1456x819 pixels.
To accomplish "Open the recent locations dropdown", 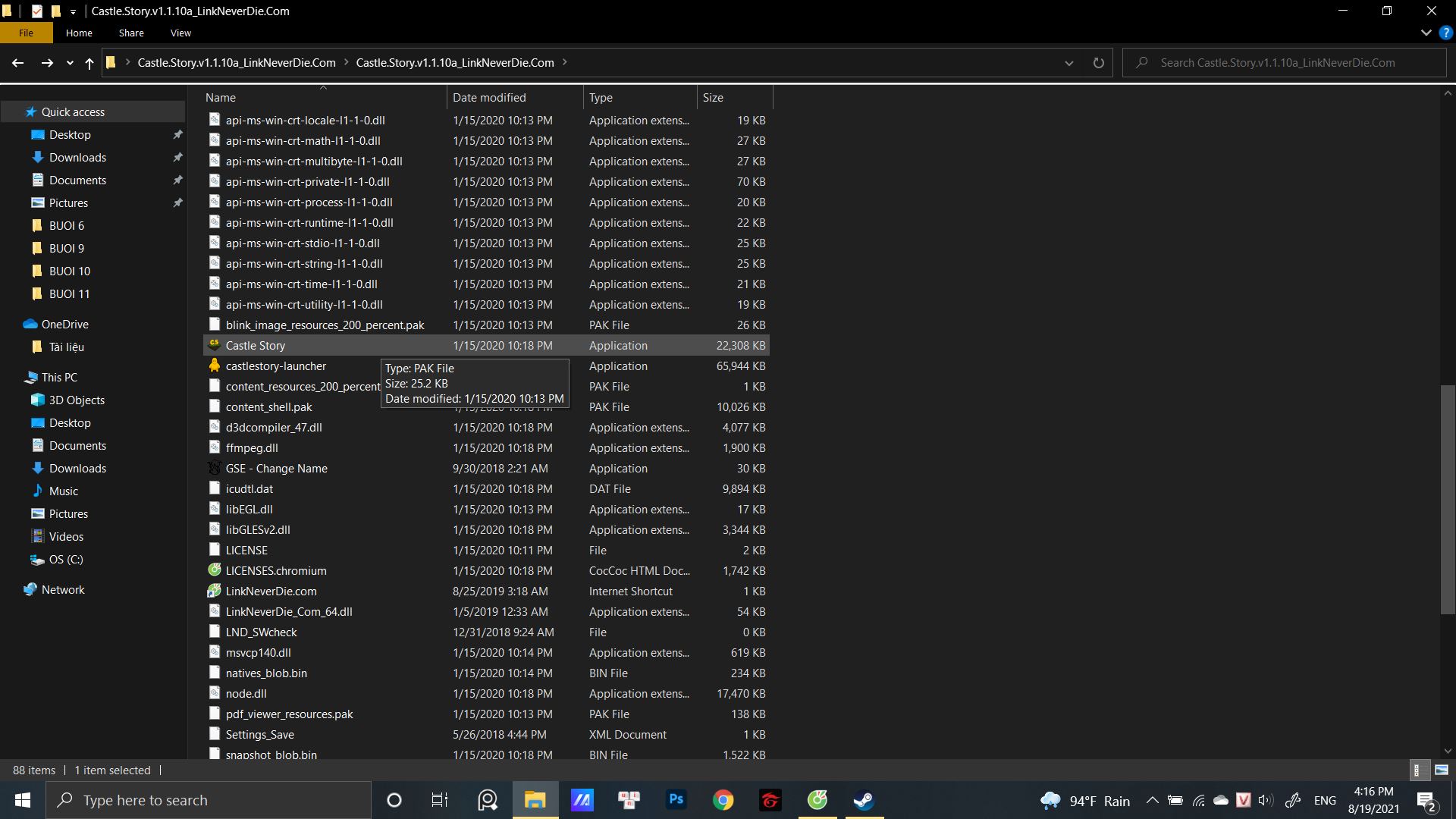I will (x=70, y=63).
